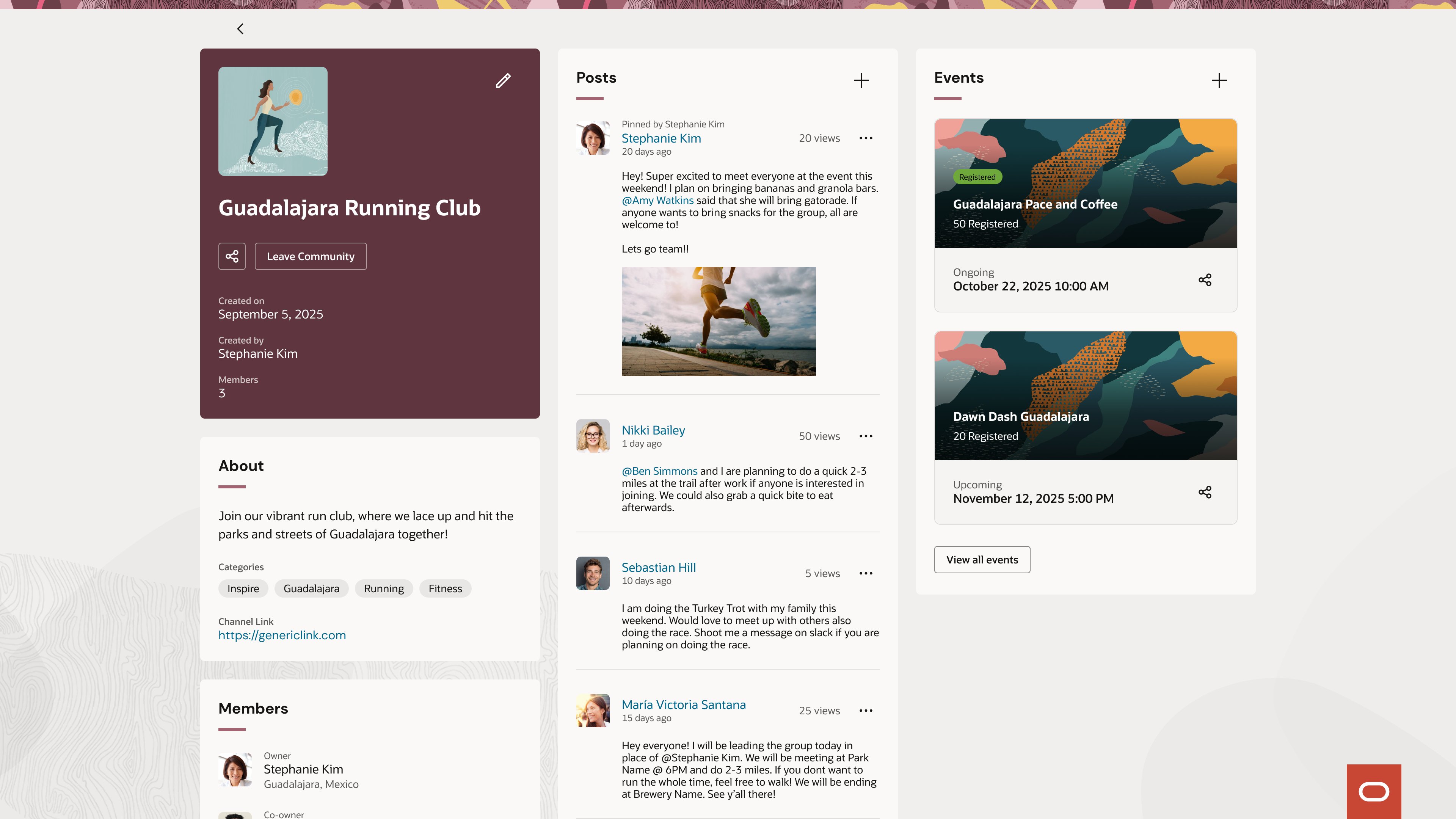Click the community cover illustration image
The image size is (1456, 819).
click(x=273, y=121)
